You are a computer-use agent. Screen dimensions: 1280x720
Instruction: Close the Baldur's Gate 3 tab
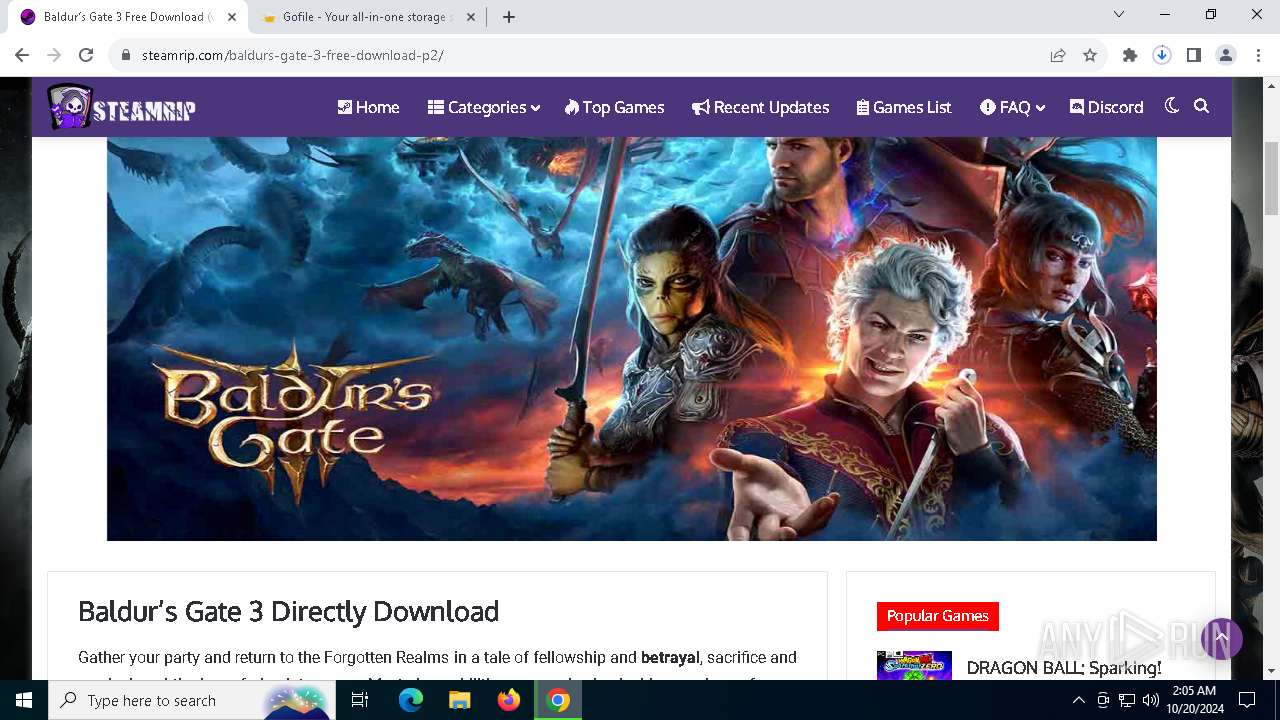point(232,17)
